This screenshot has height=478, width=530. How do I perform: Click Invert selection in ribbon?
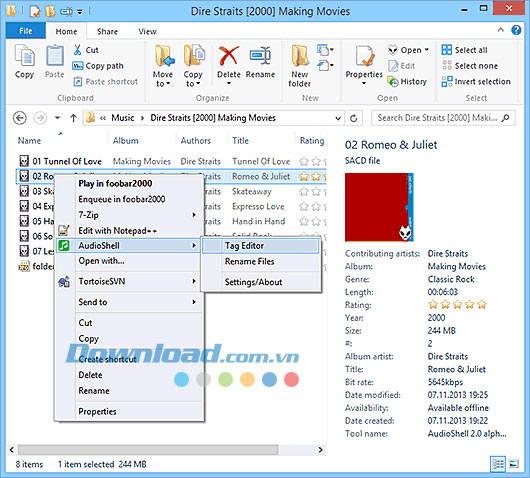coord(476,81)
